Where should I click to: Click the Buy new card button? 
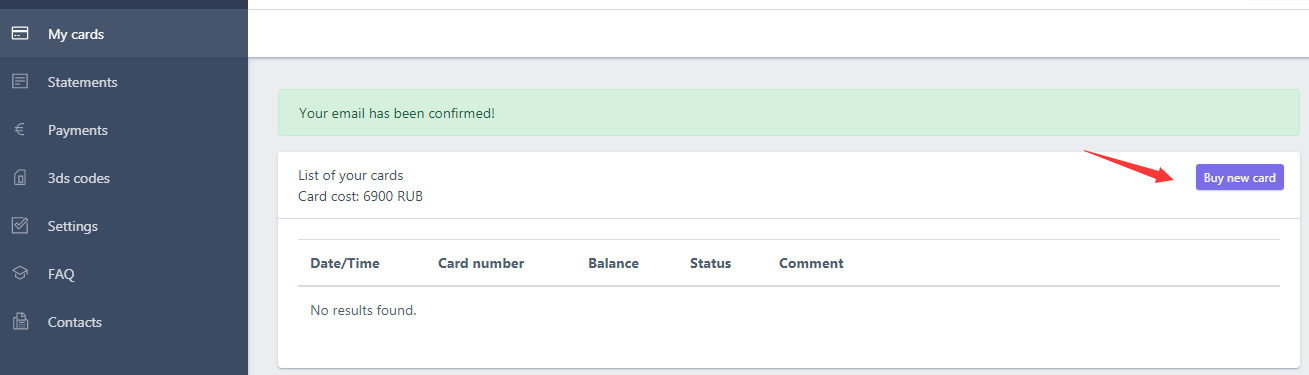[1240, 178]
